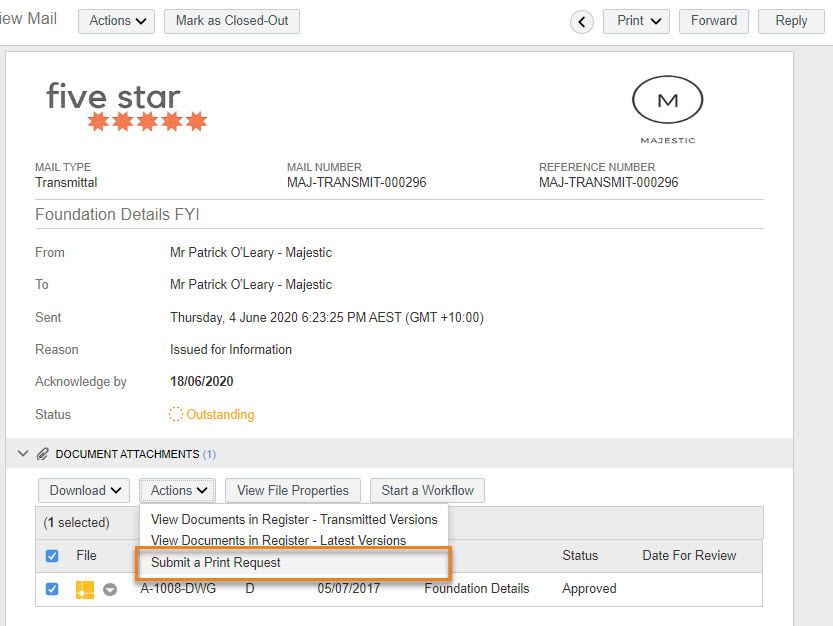833x626 pixels.
Task: Choose View Documents in Register - Latest Versions
Action: point(278,540)
